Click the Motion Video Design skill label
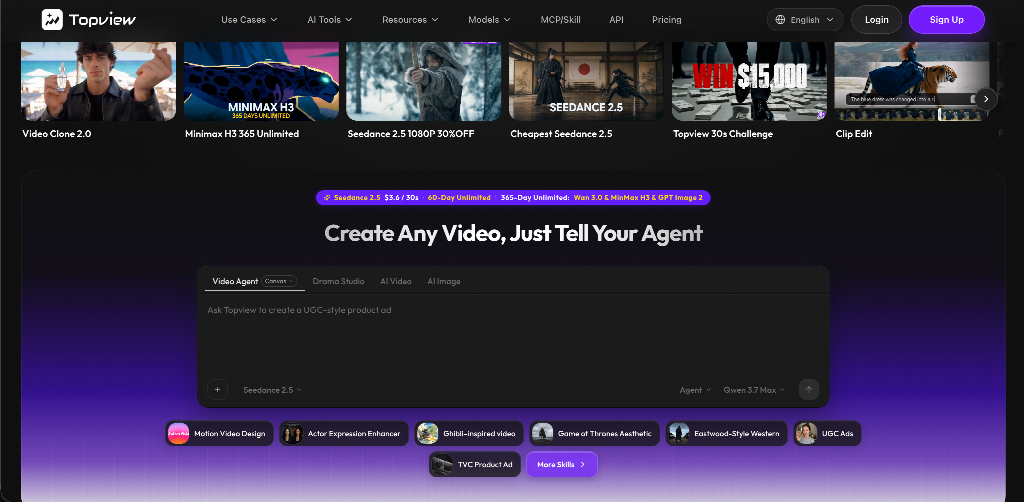This screenshot has height=502, width=1024. (x=229, y=433)
